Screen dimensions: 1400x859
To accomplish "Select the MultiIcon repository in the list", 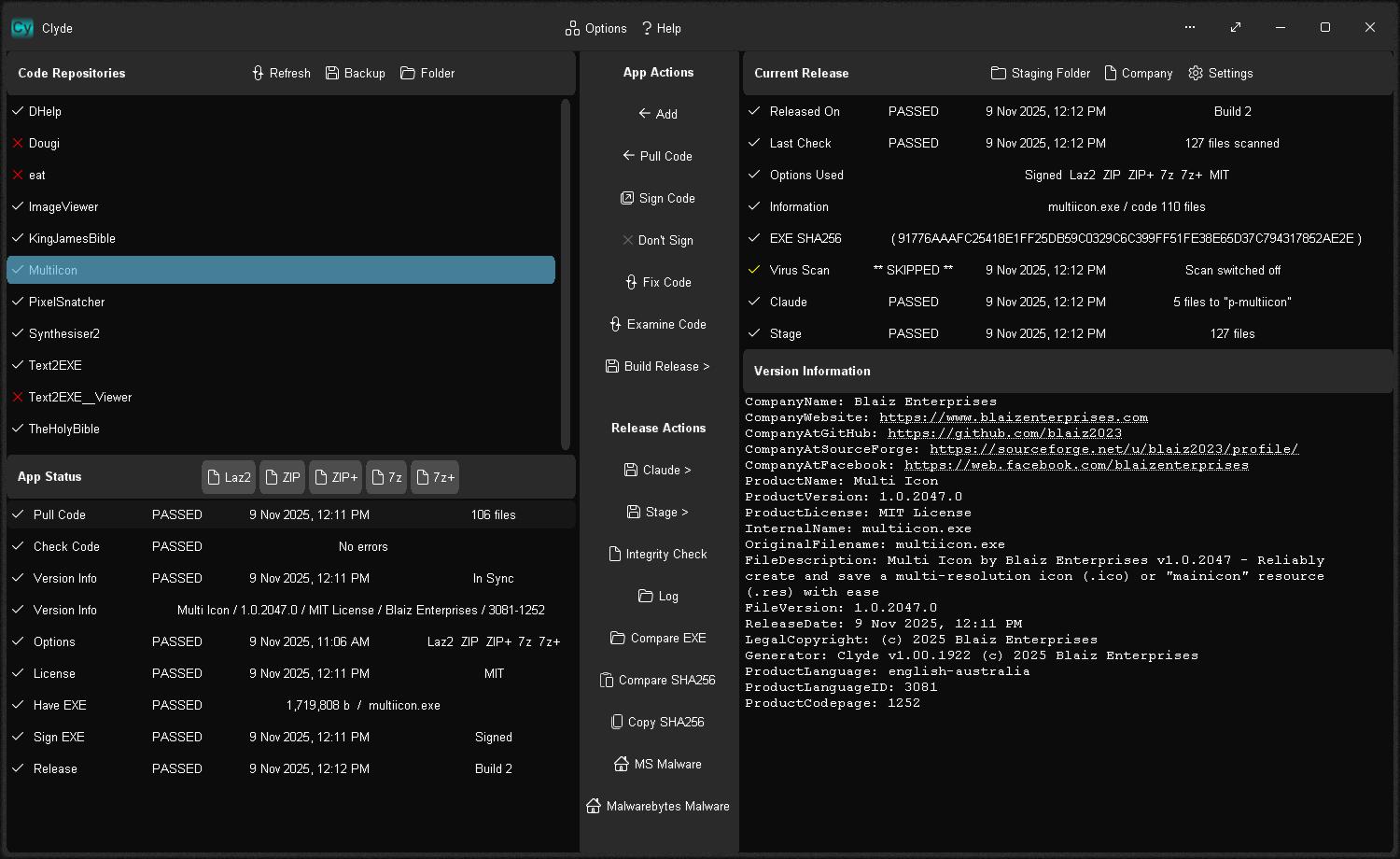I will coord(280,270).
